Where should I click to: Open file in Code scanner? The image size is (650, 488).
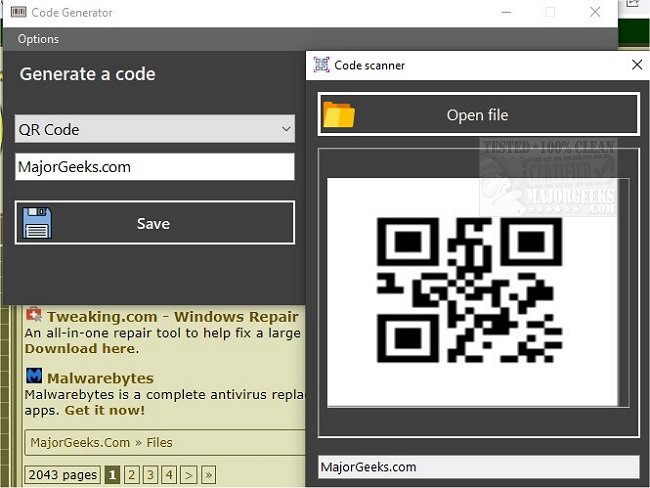[x=478, y=114]
